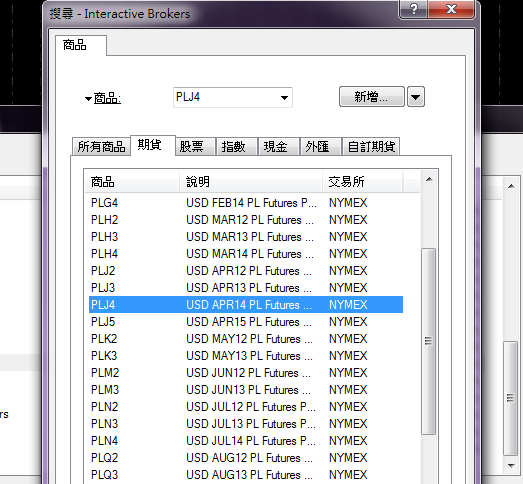Select the PLK2 row
The image size is (523, 484).
[246, 339]
